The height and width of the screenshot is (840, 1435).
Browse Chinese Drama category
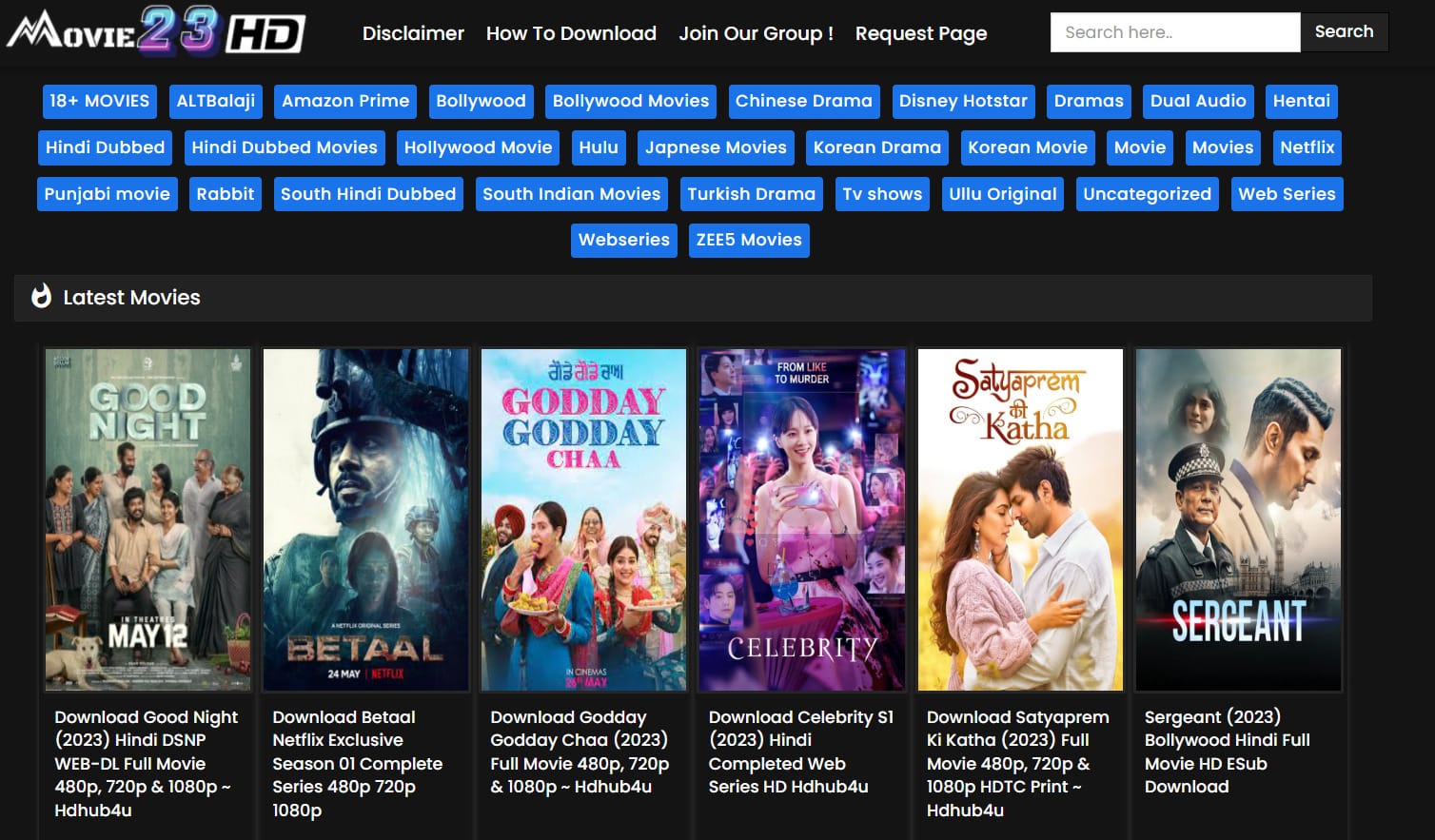point(803,101)
